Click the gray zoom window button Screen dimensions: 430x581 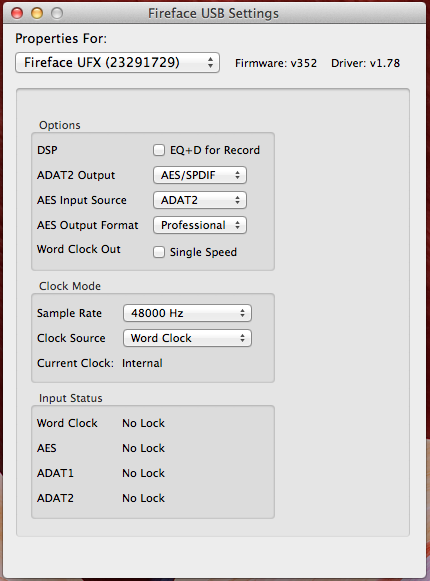tap(57, 13)
